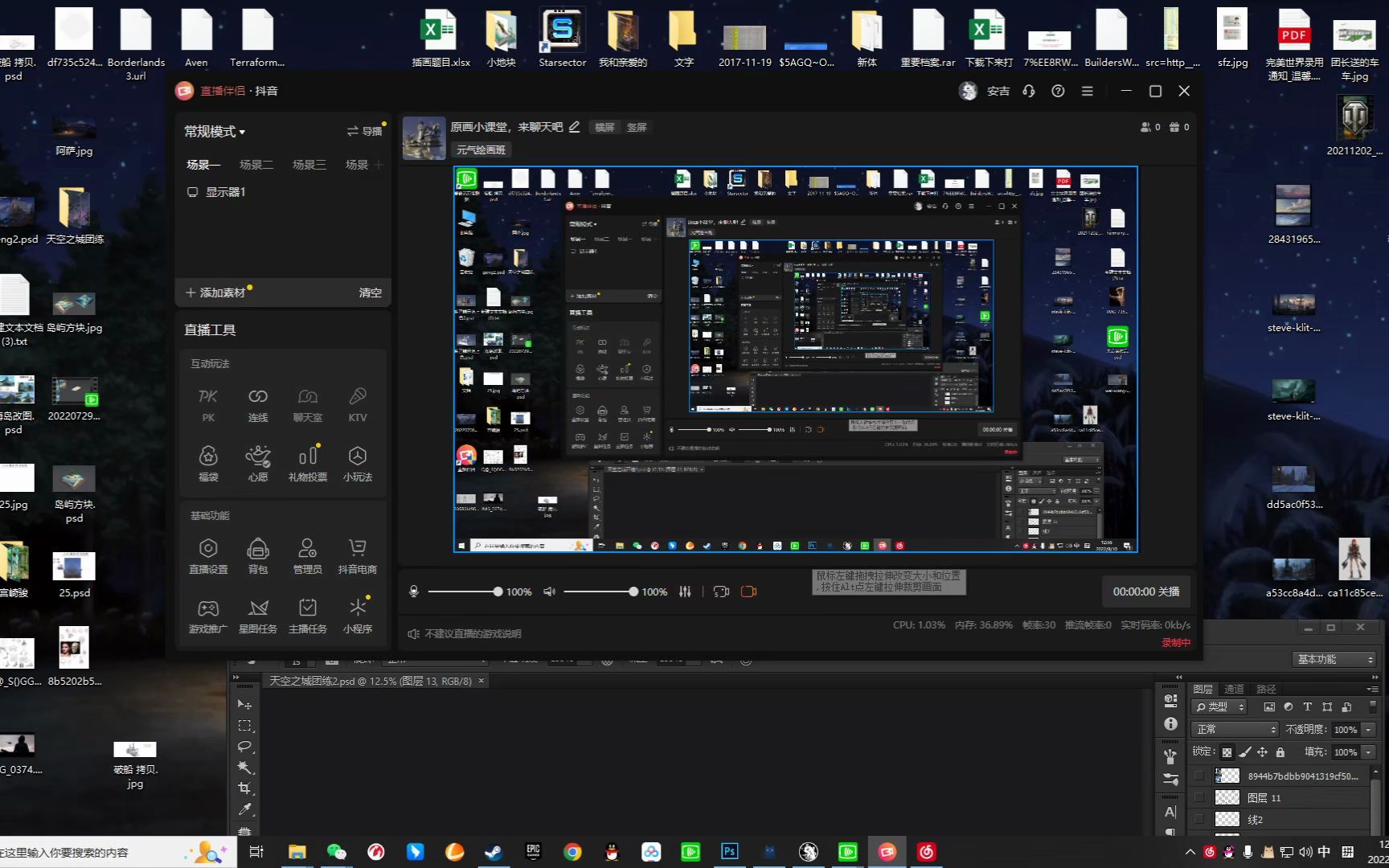Open customer service headset icon

[x=1029, y=91]
